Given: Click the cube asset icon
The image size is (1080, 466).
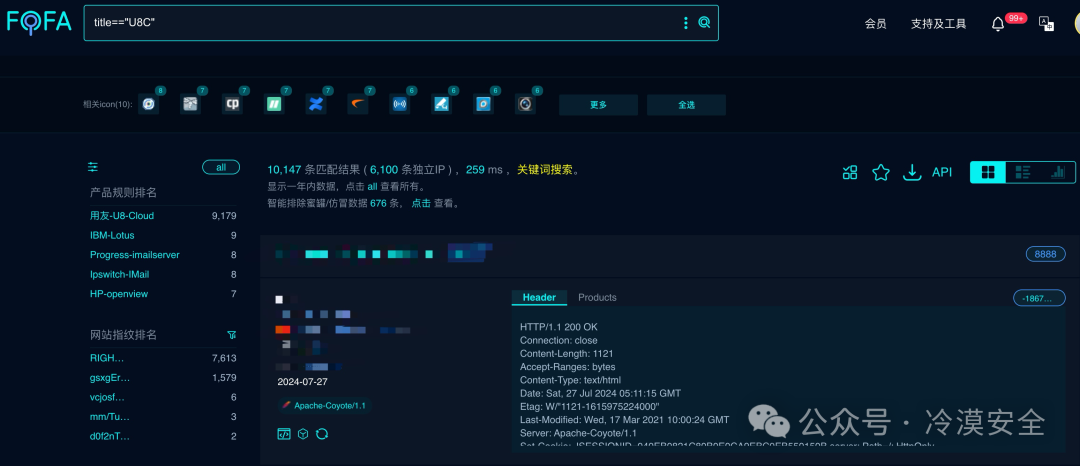Looking at the screenshot, I should (x=302, y=434).
